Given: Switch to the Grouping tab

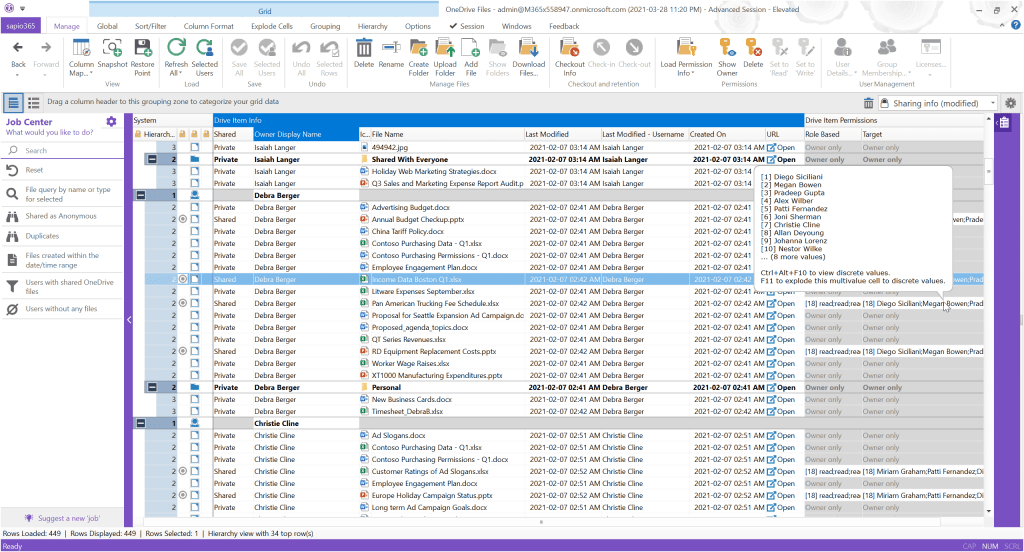Looking at the screenshot, I should (x=325, y=26).
